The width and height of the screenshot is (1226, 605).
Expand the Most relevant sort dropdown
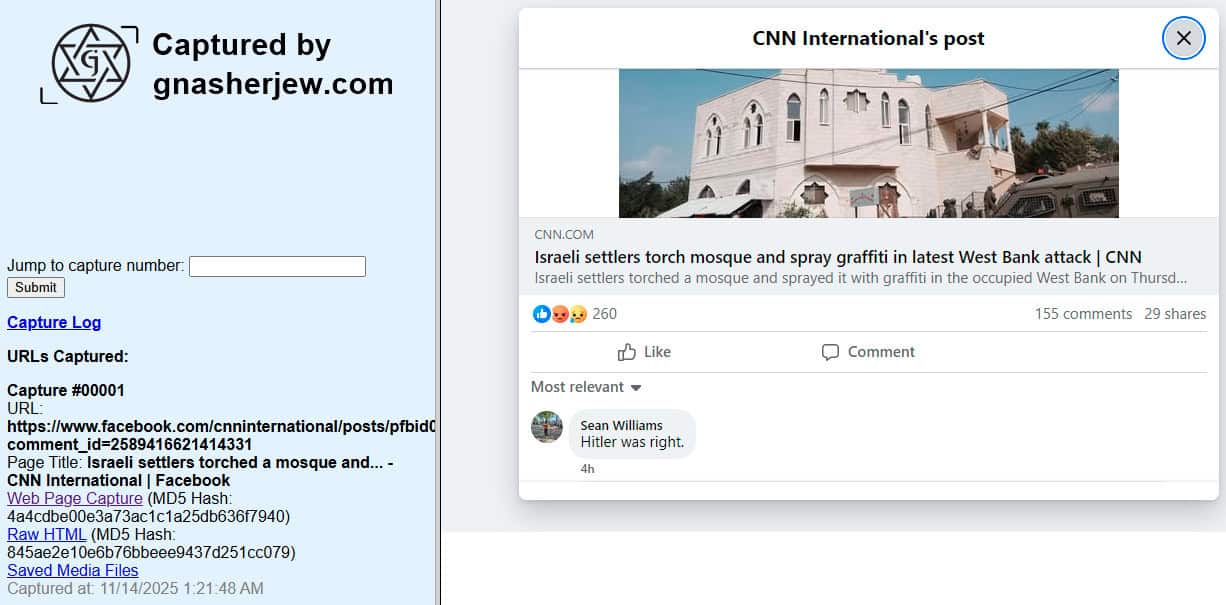click(586, 387)
